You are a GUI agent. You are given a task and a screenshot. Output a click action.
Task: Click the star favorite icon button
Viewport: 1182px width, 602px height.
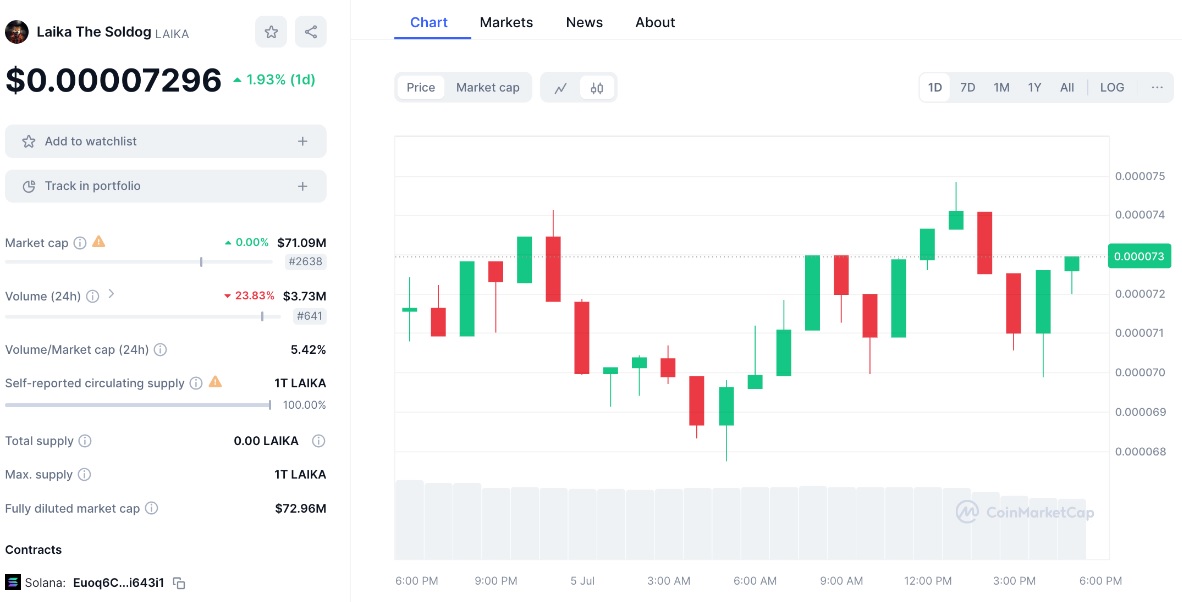[x=271, y=32]
